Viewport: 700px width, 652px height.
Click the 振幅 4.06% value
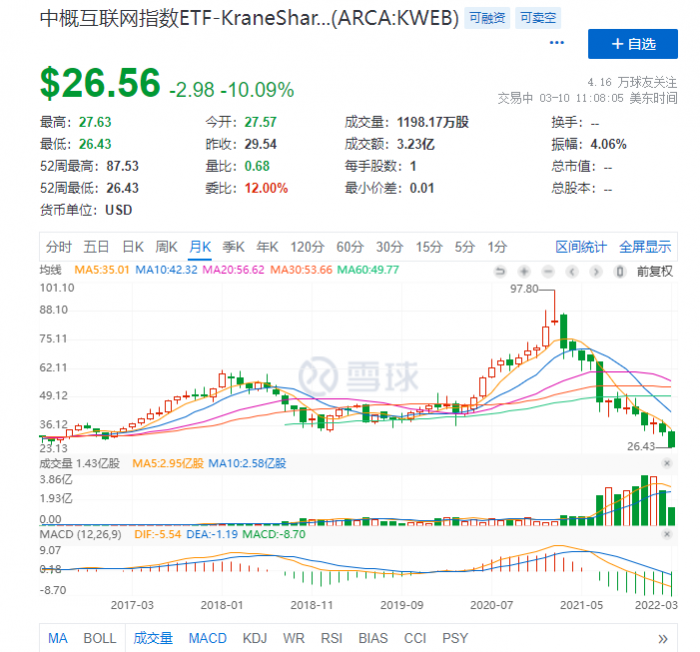tap(608, 144)
